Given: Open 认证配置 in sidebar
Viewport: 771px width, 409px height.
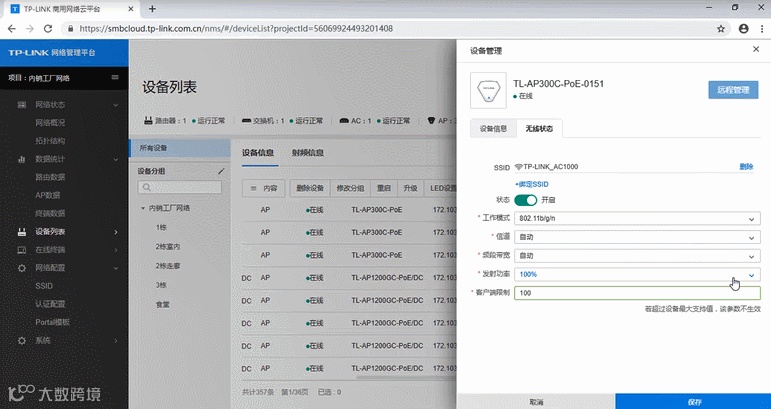Looking at the screenshot, I should pos(50,304).
